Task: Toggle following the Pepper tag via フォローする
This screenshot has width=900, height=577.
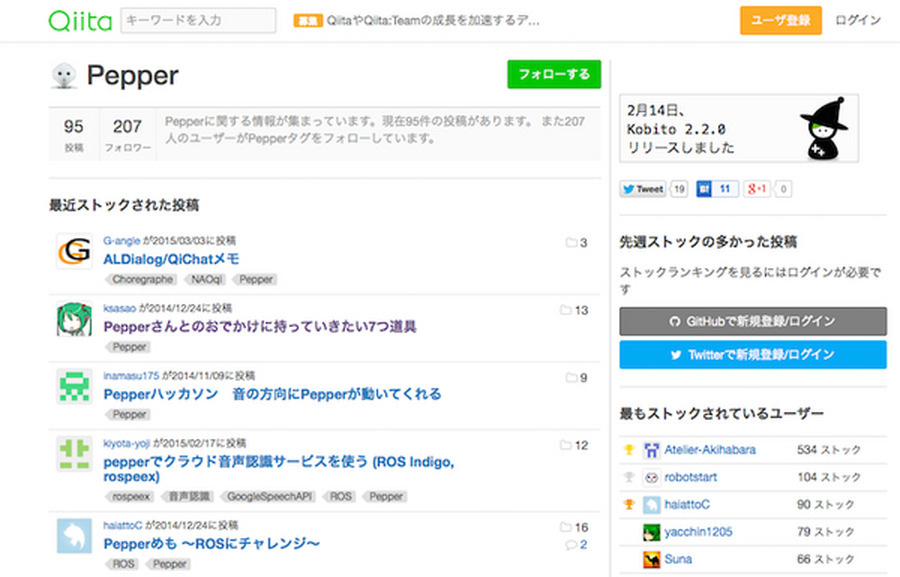Action: coord(554,74)
